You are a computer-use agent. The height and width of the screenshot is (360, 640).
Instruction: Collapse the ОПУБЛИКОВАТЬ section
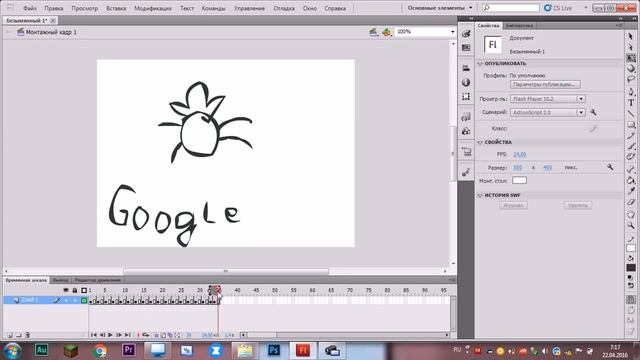click(x=480, y=64)
